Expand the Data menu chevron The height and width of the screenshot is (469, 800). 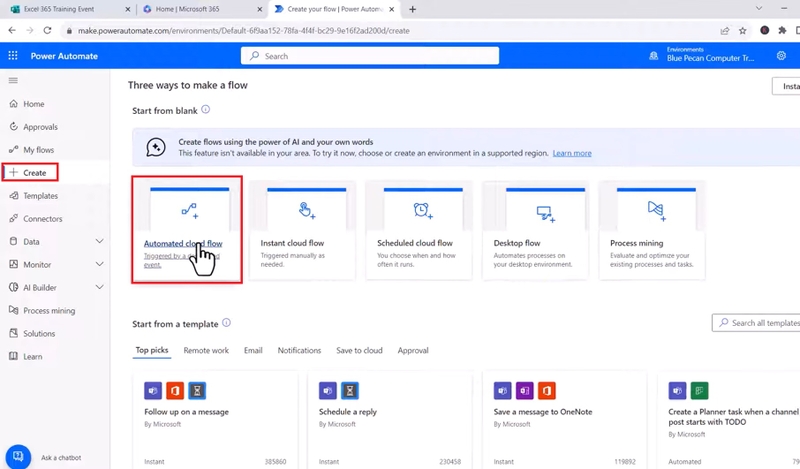point(99,242)
